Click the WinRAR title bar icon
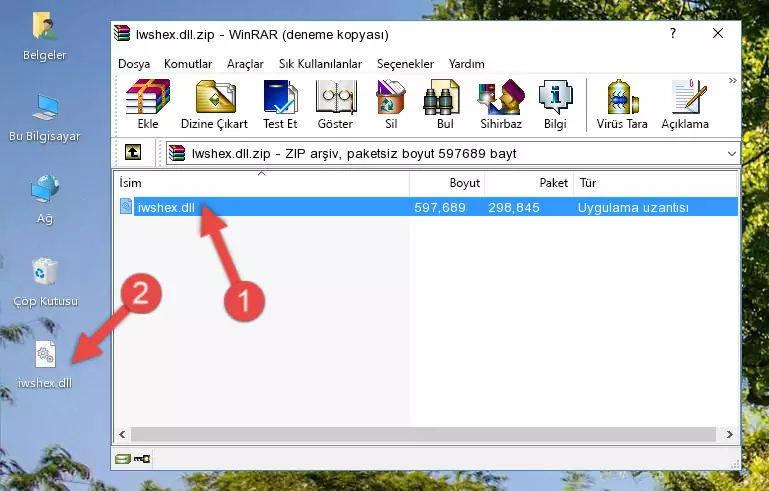This screenshot has width=769, height=491. pos(122,33)
